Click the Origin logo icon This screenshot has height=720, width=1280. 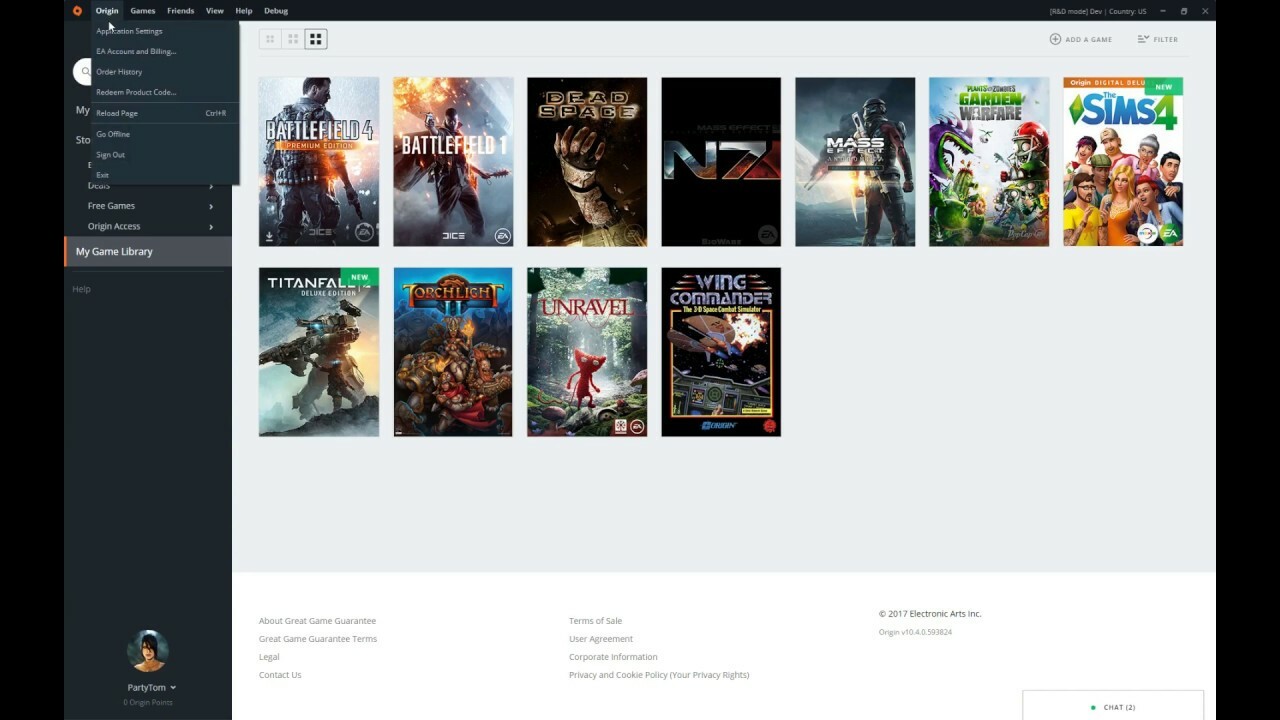coord(77,11)
